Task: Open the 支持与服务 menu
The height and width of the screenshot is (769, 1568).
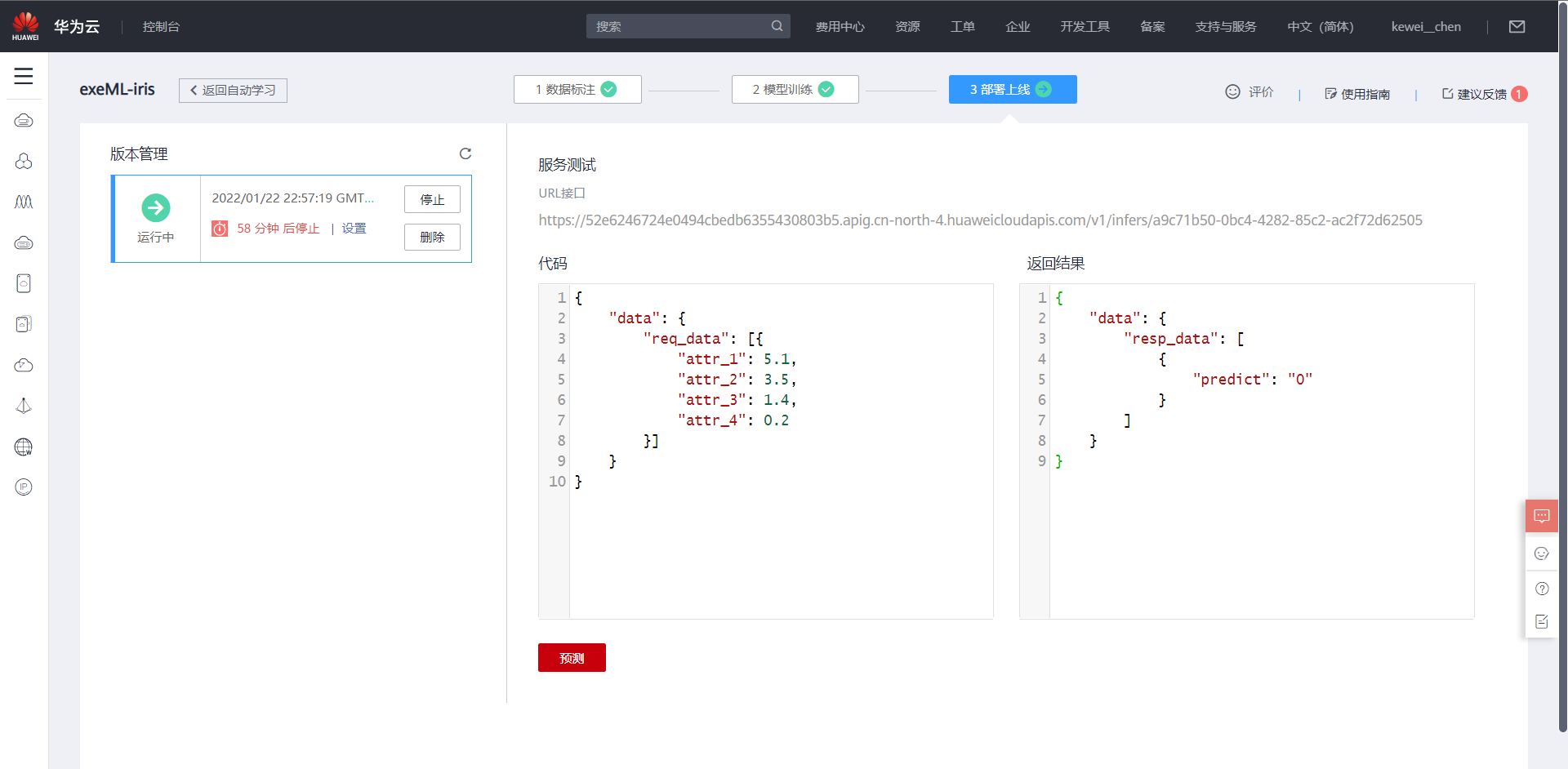Action: click(x=1226, y=27)
